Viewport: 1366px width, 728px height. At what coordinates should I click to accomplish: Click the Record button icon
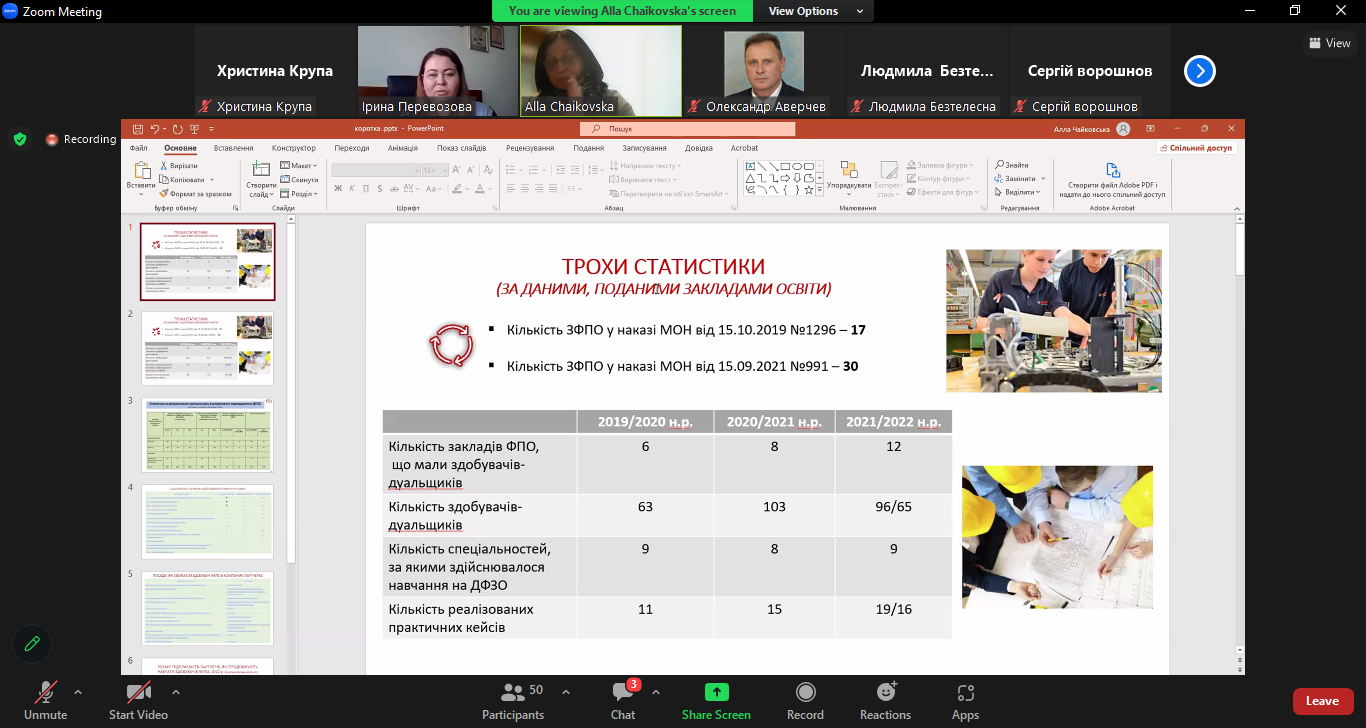(x=805, y=692)
